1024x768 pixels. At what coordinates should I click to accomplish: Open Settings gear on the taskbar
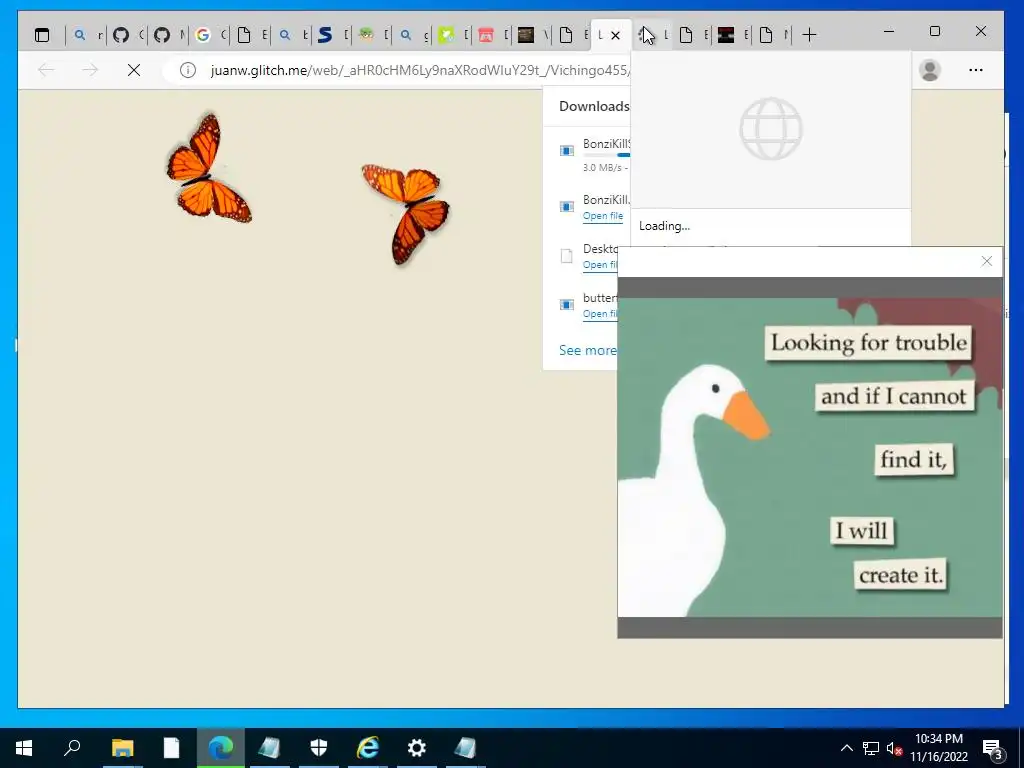point(417,748)
